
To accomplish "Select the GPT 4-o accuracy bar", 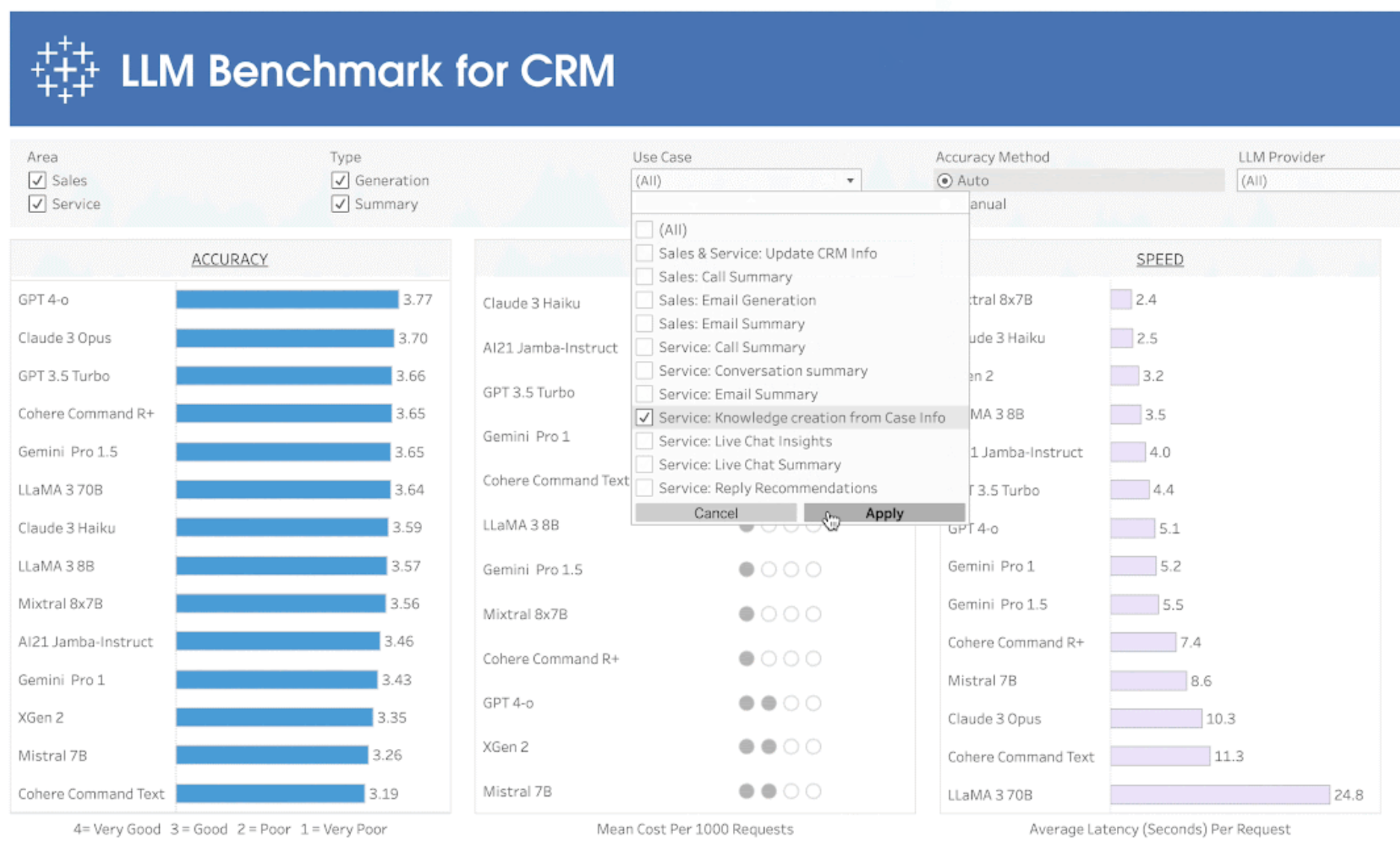I will coord(287,300).
